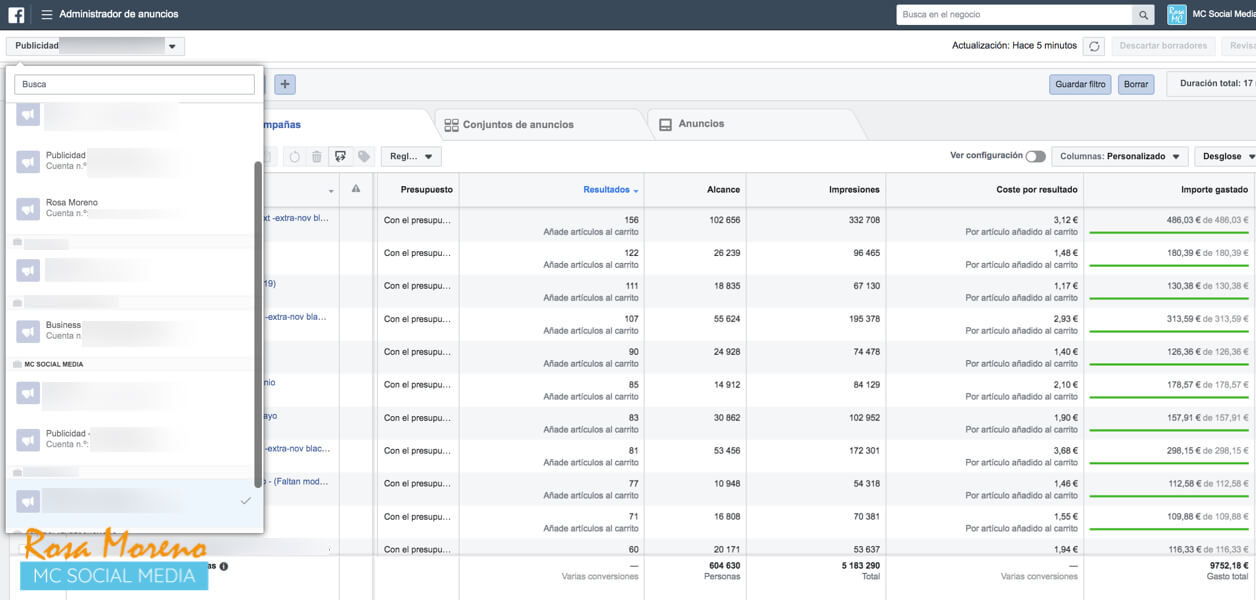Refresh data with the update icon
Image resolution: width=1256 pixels, height=600 pixels.
tap(1095, 46)
